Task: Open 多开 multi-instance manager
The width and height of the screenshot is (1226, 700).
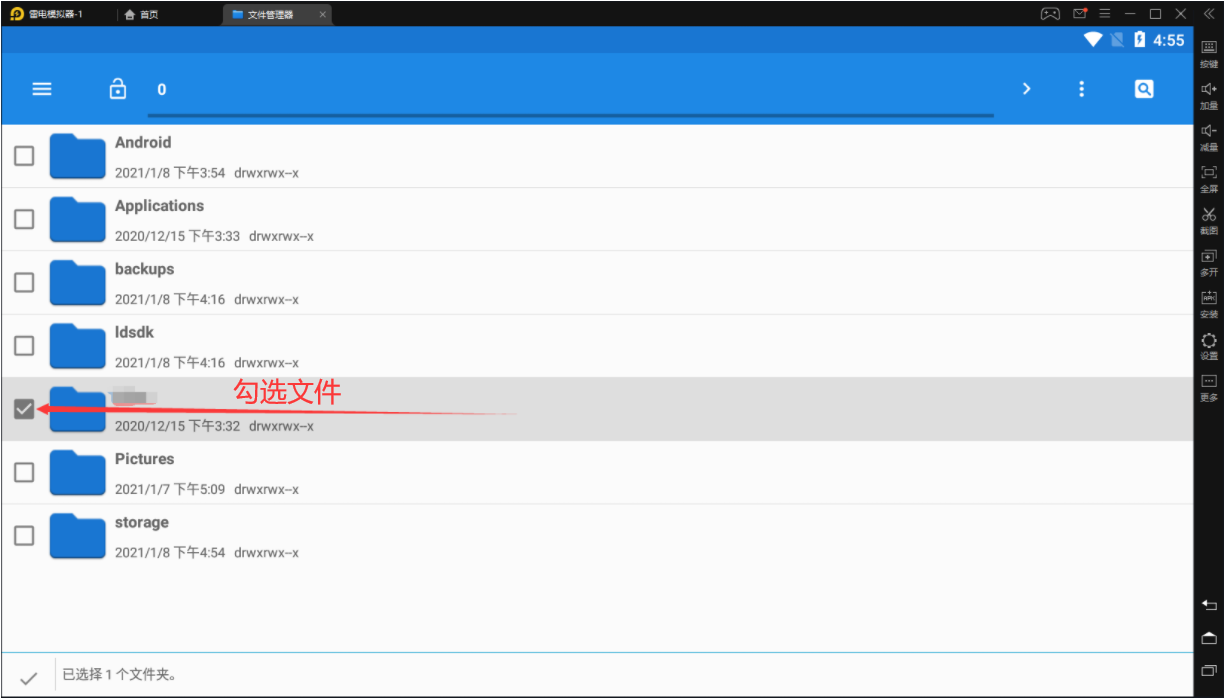Action: (x=1209, y=260)
